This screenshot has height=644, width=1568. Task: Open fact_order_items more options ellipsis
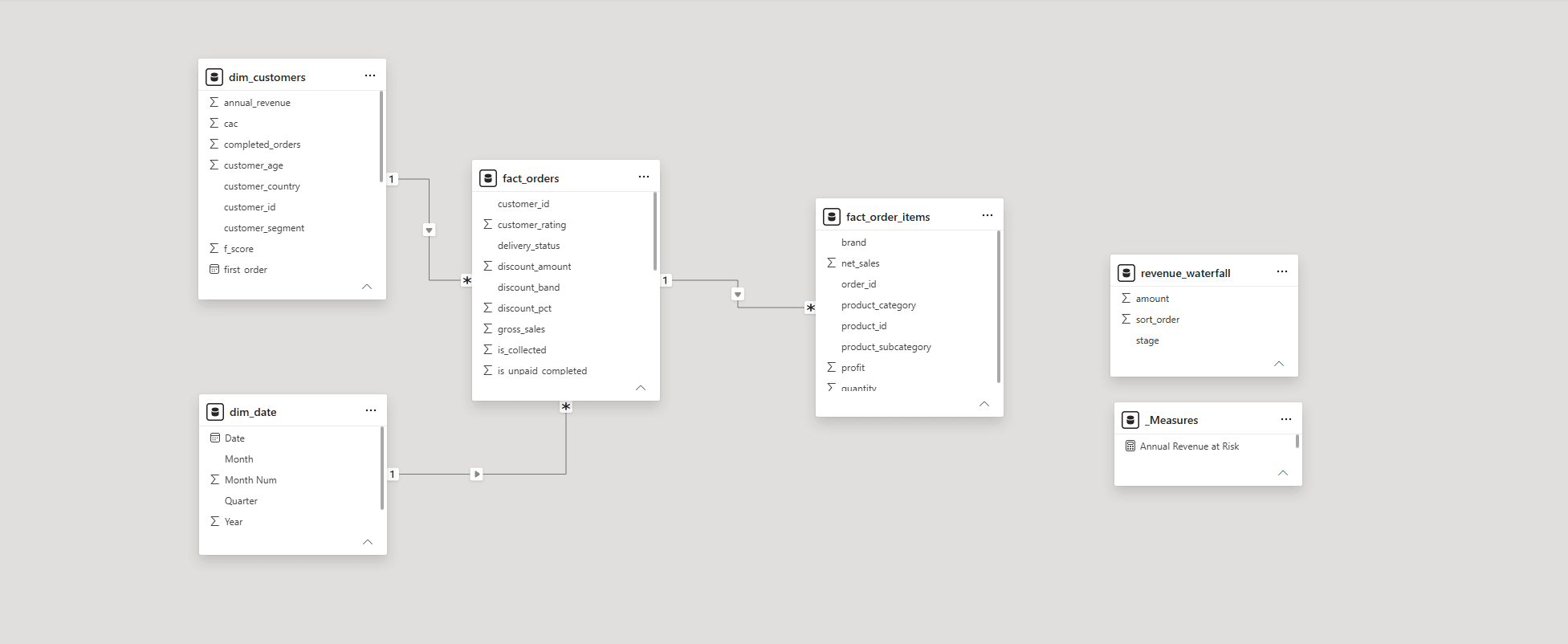coord(988,215)
